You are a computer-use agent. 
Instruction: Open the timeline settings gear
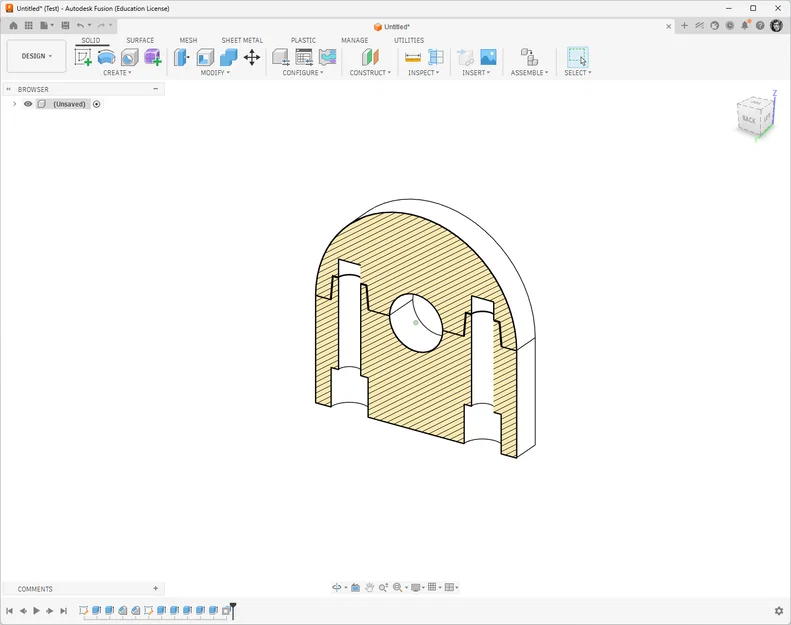click(778, 610)
